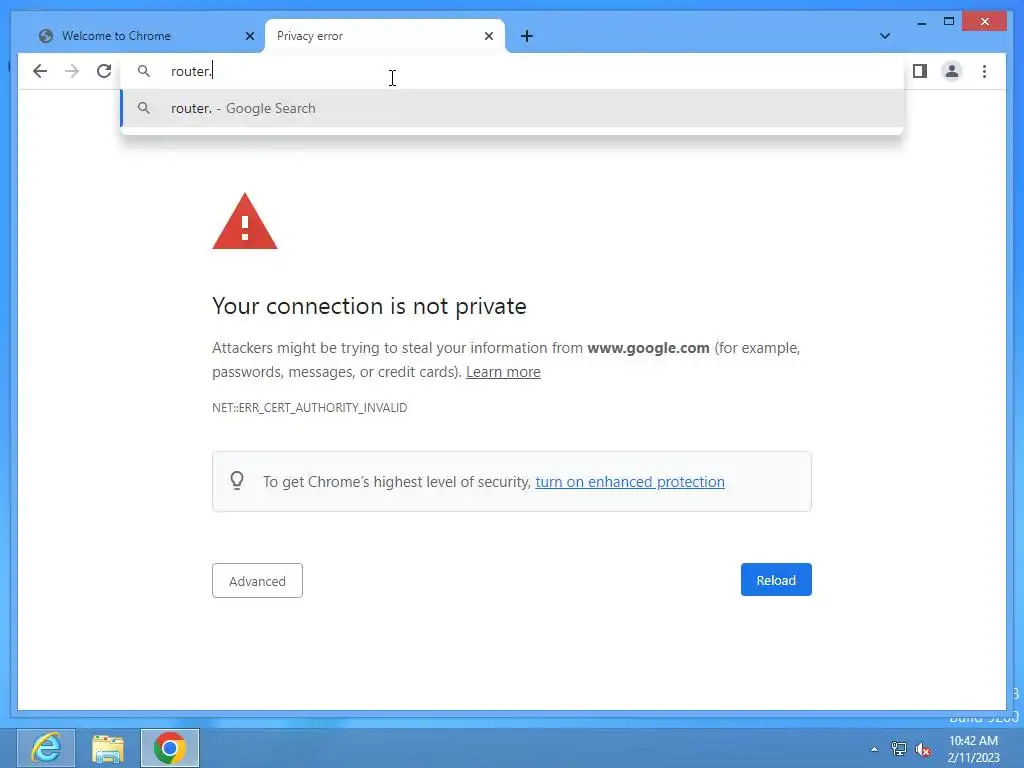Click NET::ERR_CERT_AUTHORITY_INVALID error code text
Image resolution: width=1024 pixels, height=768 pixels.
(x=310, y=408)
